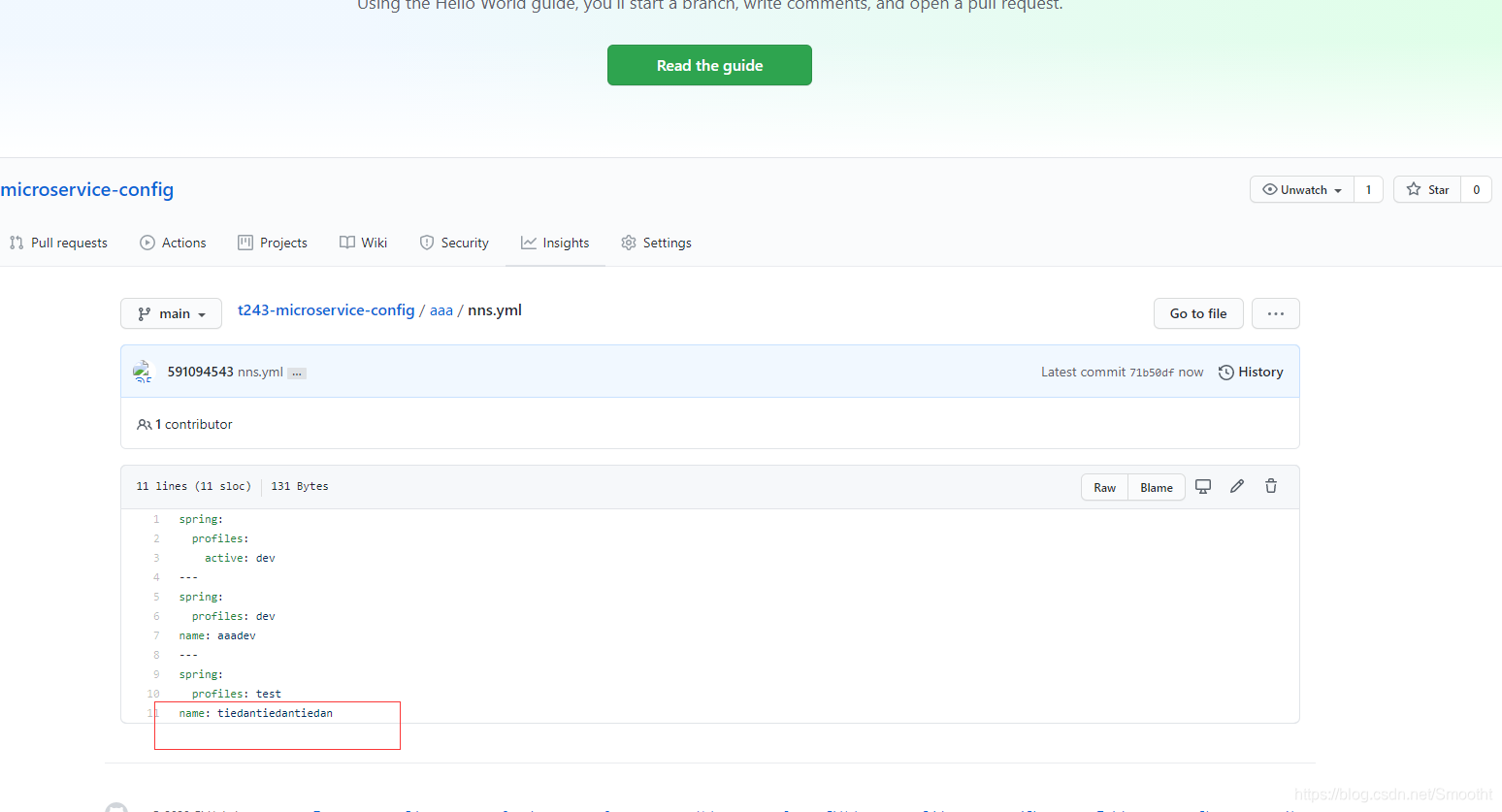Open commit 71b50df
This screenshot has width=1502, height=812.
click(1152, 373)
